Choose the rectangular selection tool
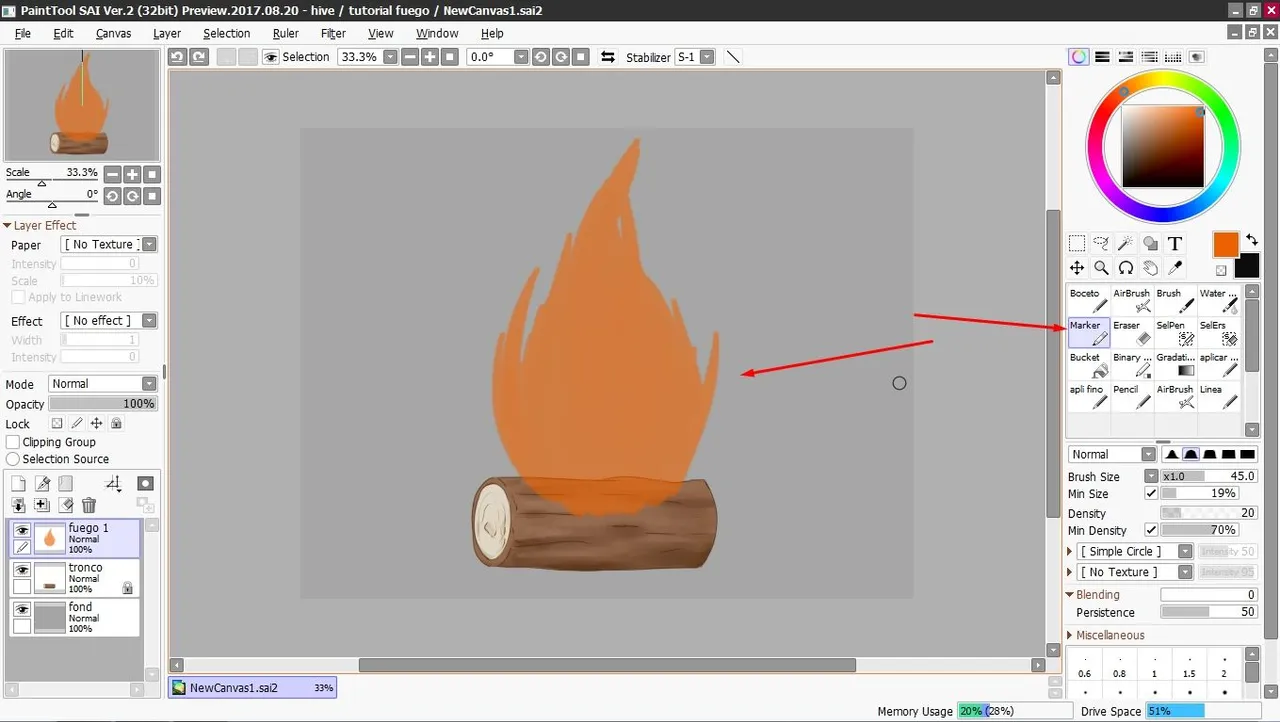1280x722 pixels. tap(1077, 243)
